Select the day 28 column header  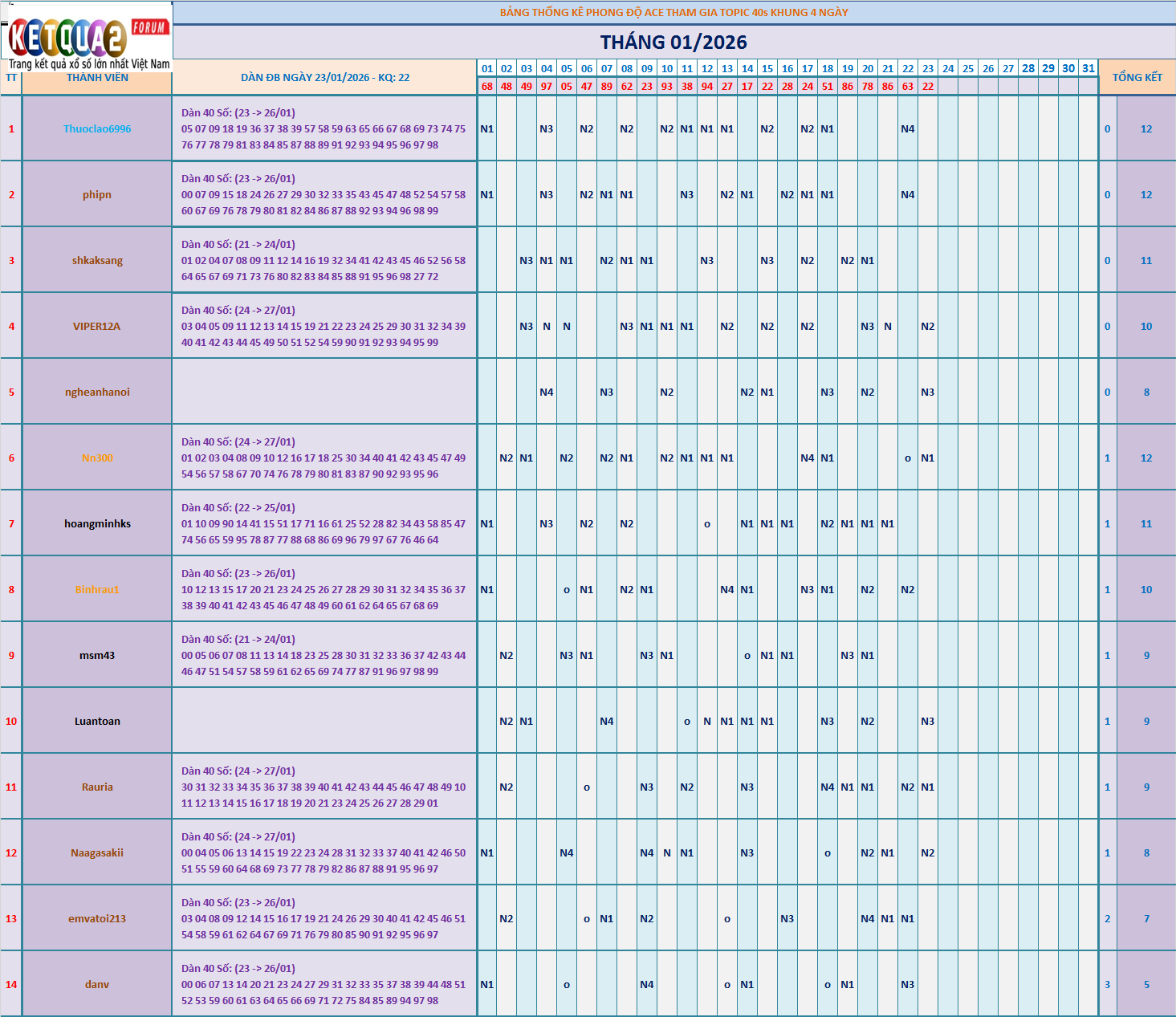coord(1028,68)
